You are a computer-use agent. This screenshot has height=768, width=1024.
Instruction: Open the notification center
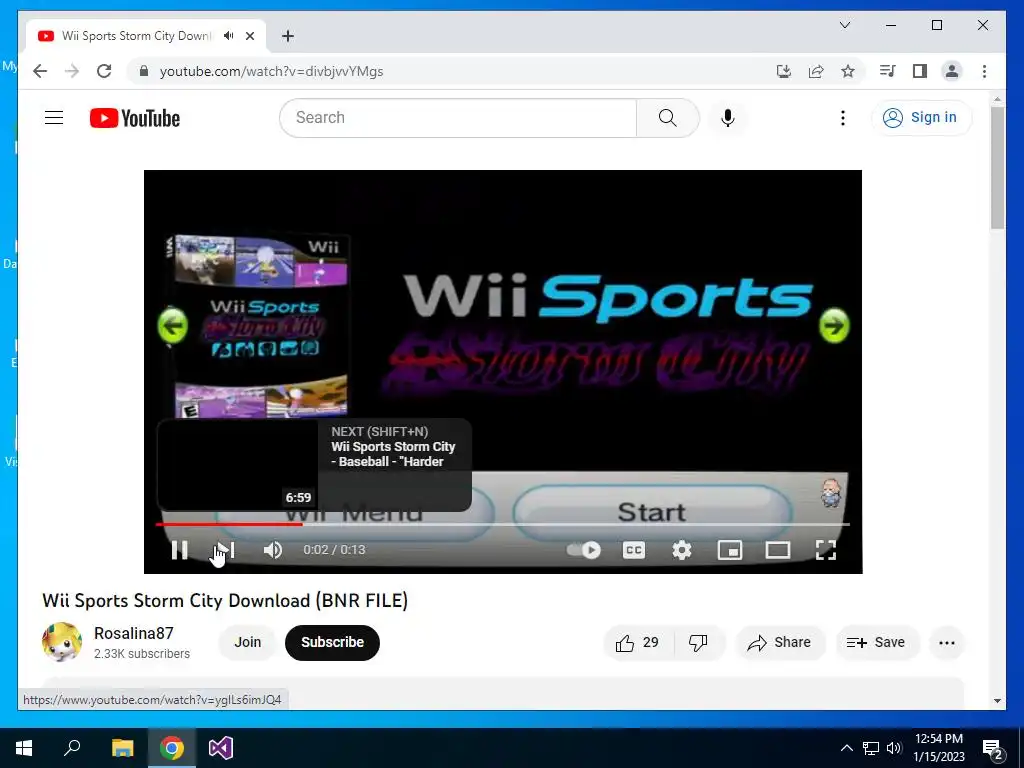click(x=993, y=748)
